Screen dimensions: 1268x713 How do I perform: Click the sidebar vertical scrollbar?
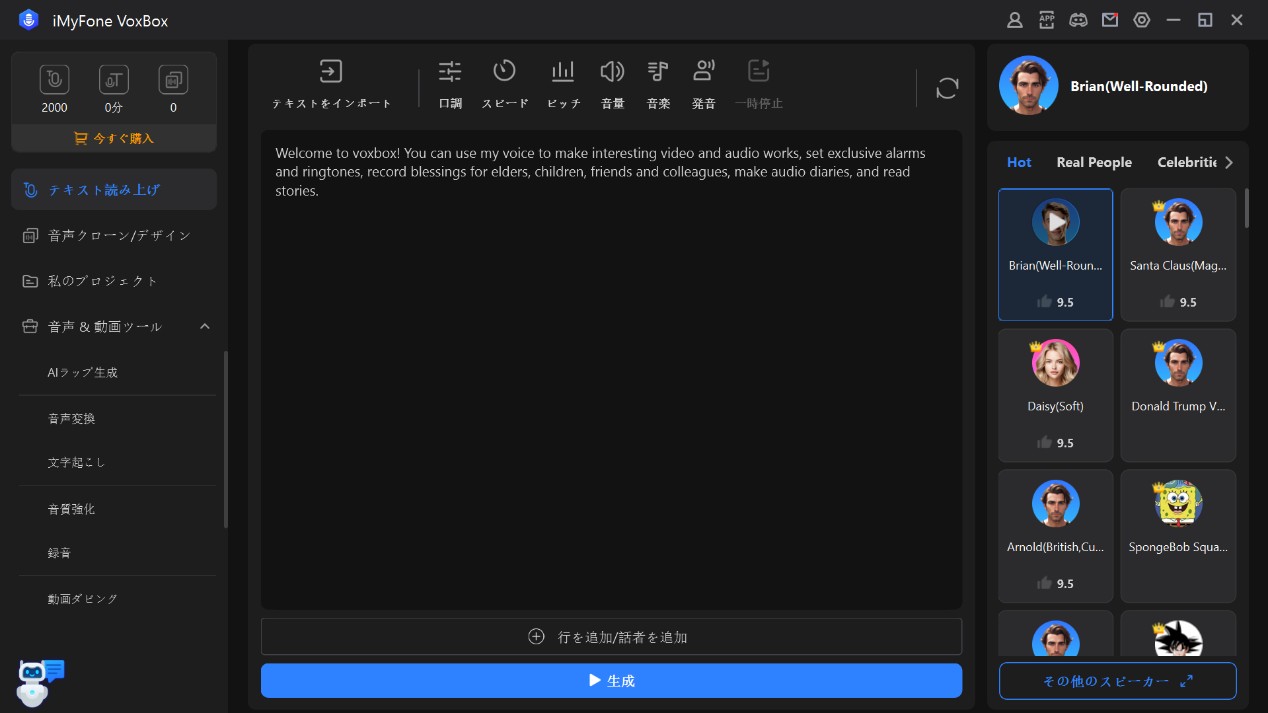pyautogui.click(x=225, y=440)
